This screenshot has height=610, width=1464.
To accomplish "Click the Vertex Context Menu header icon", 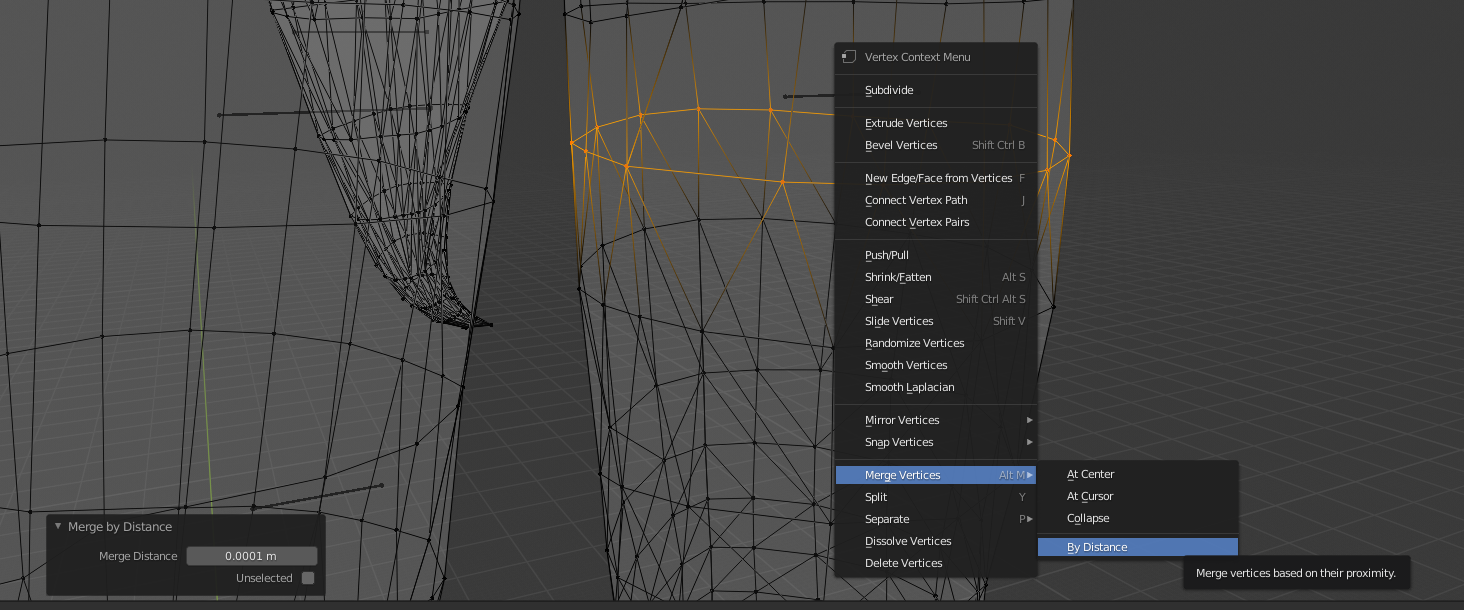I will click(x=849, y=57).
